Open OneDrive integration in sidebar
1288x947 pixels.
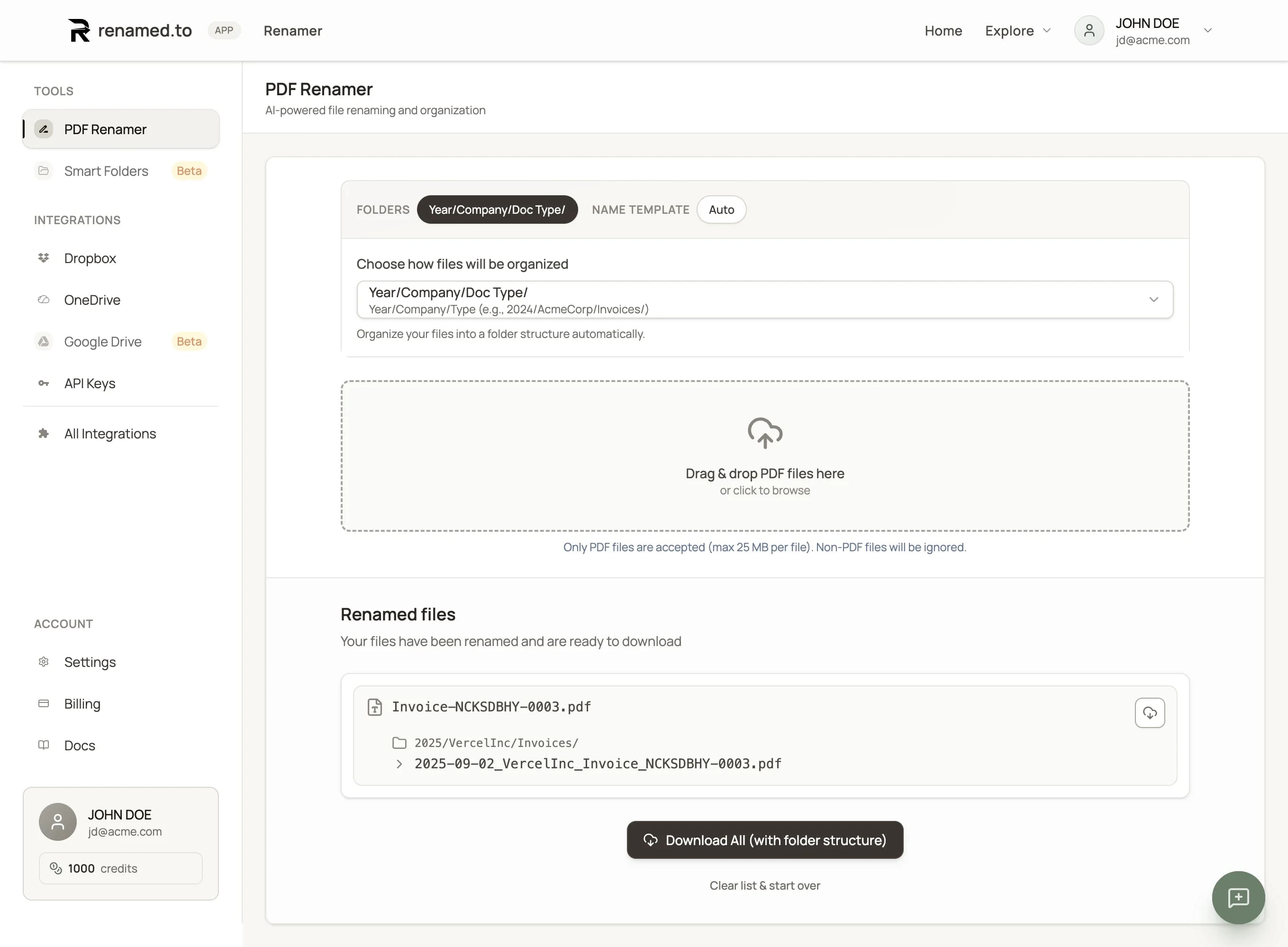[x=92, y=300]
